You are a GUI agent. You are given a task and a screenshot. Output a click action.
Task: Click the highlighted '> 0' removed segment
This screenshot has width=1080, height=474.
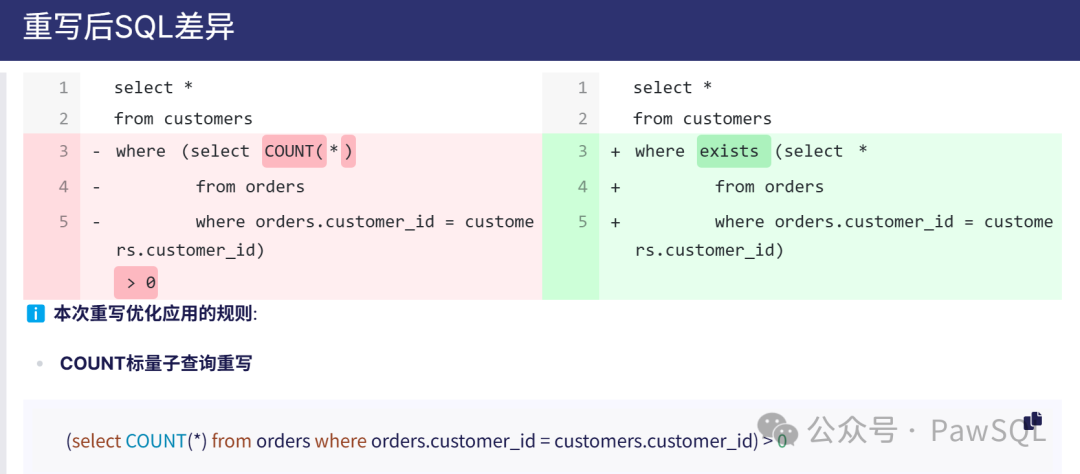[137, 283]
